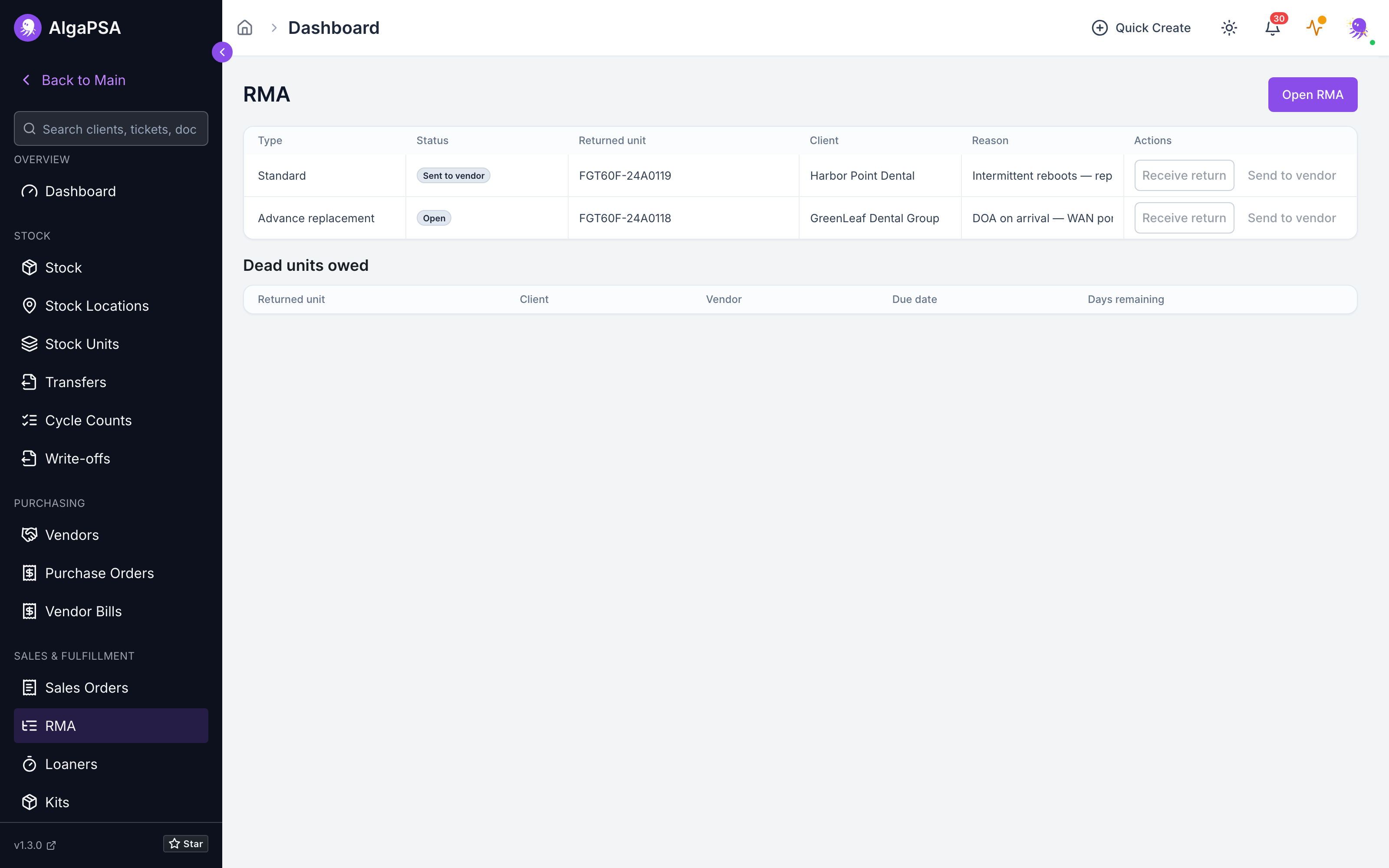
Task: Open the user avatar menu
Action: (x=1359, y=29)
